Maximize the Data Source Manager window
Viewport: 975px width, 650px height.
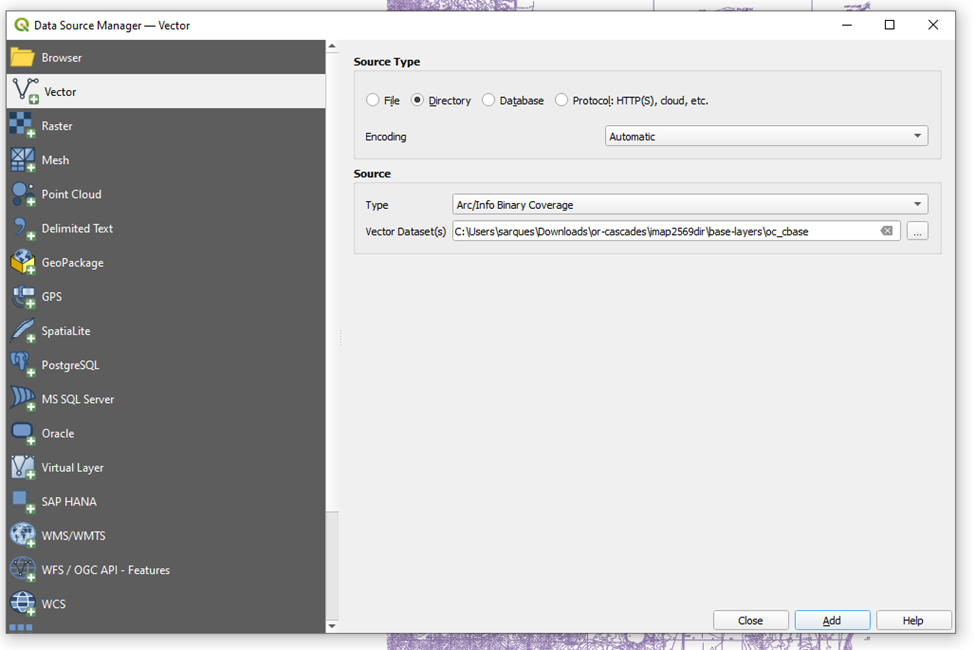(x=890, y=25)
